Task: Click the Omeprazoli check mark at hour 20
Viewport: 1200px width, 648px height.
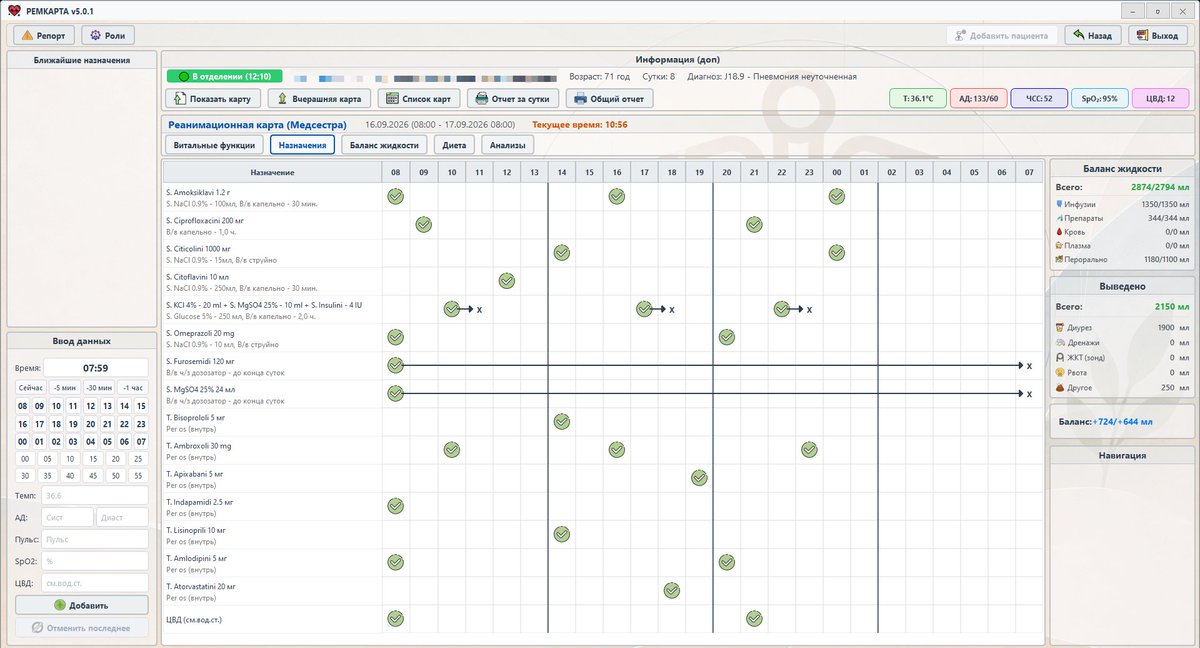Action: [727, 337]
